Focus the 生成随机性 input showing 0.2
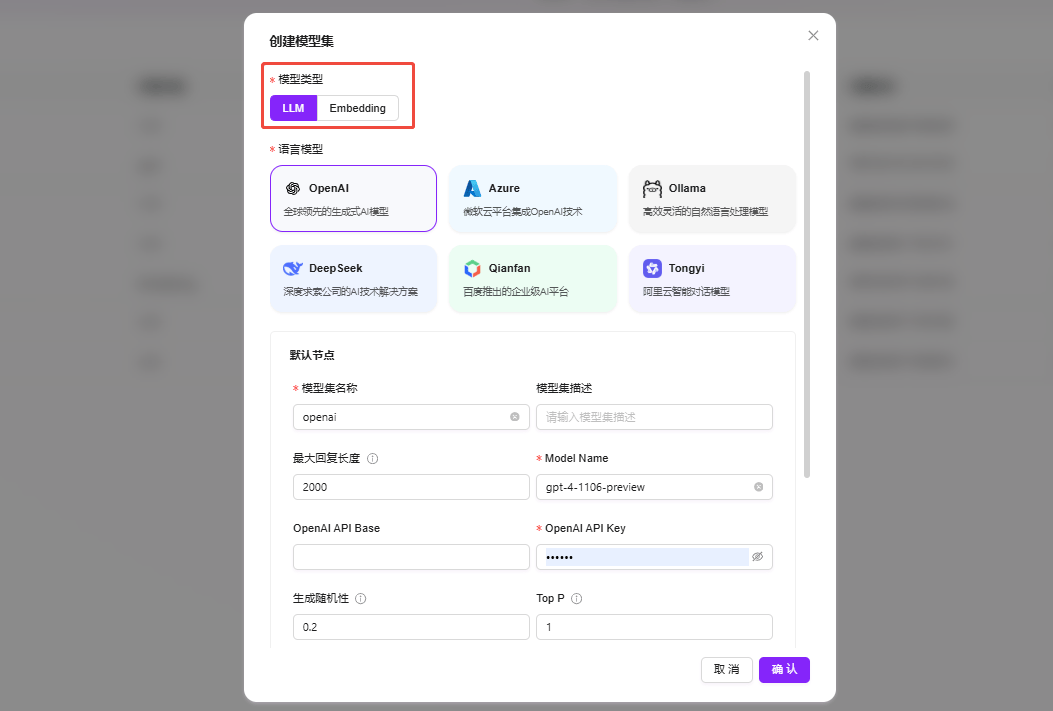Image resolution: width=1053 pixels, height=711 pixels. coord(411,627)
